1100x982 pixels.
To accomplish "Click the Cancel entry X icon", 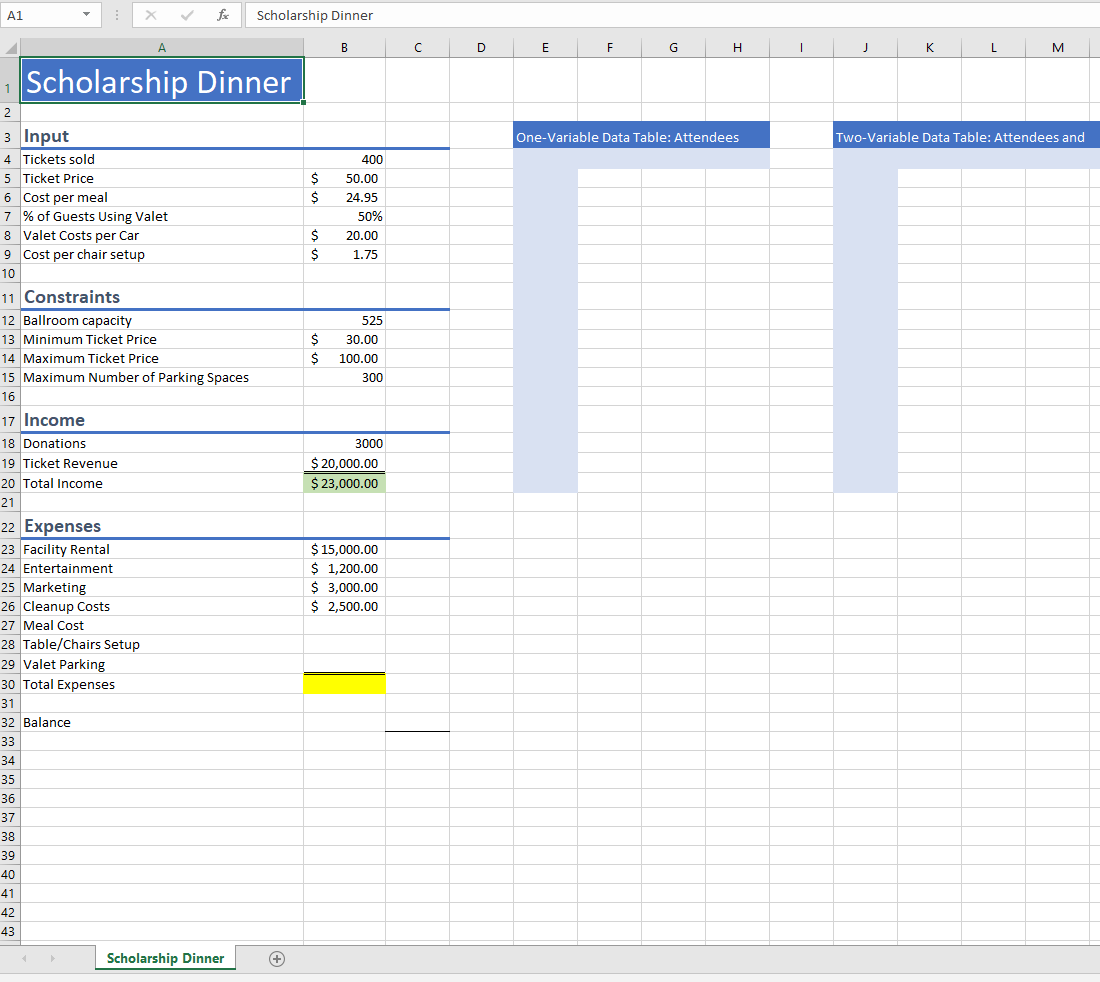I will point(151,15).
